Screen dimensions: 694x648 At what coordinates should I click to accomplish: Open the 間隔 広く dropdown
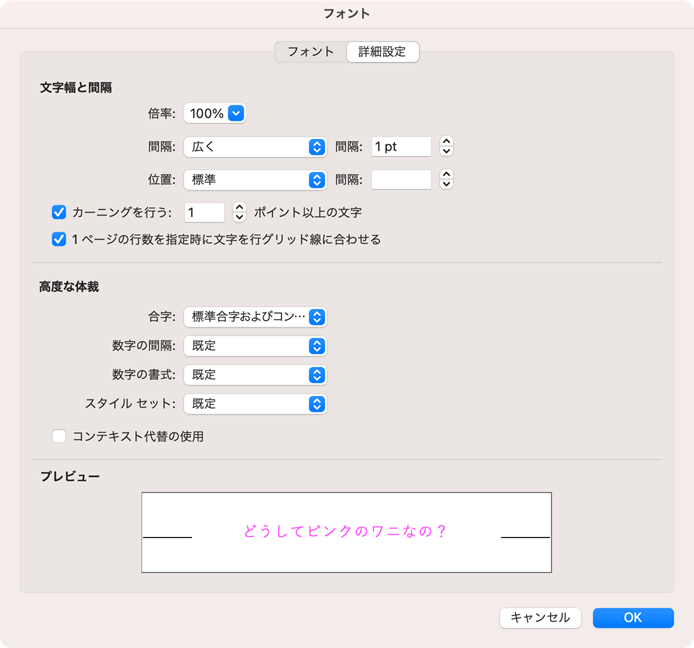point(255,147)
